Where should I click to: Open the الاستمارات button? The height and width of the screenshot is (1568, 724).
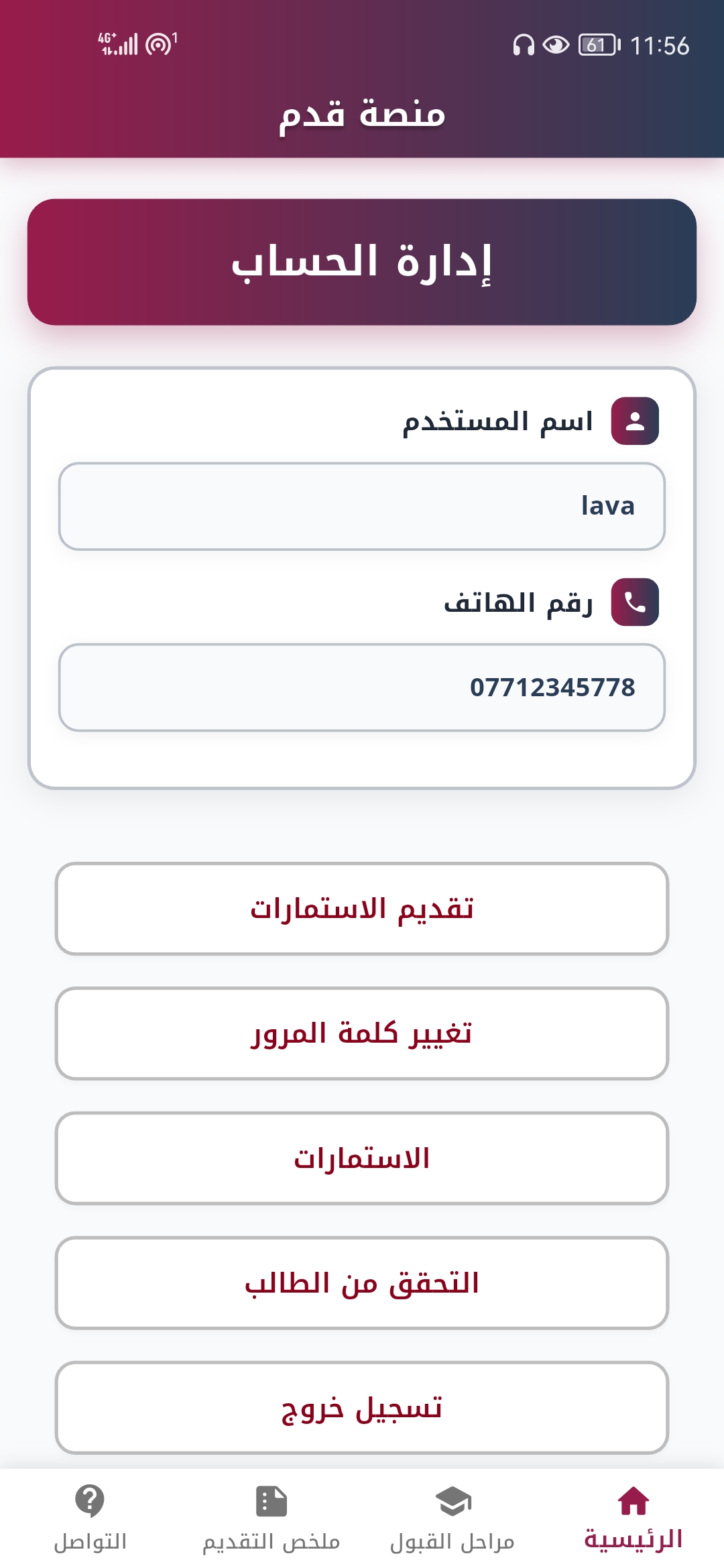click(x=362, y=1158)
